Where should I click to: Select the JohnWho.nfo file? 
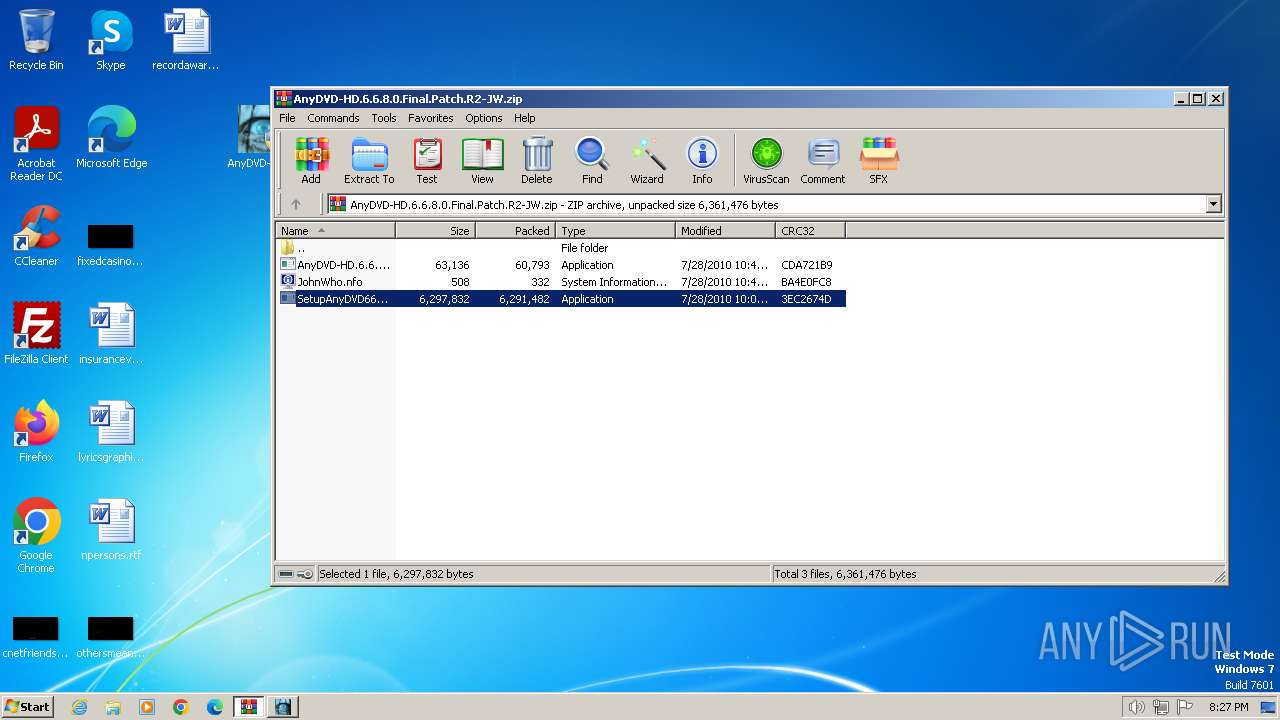pos(561,282)
